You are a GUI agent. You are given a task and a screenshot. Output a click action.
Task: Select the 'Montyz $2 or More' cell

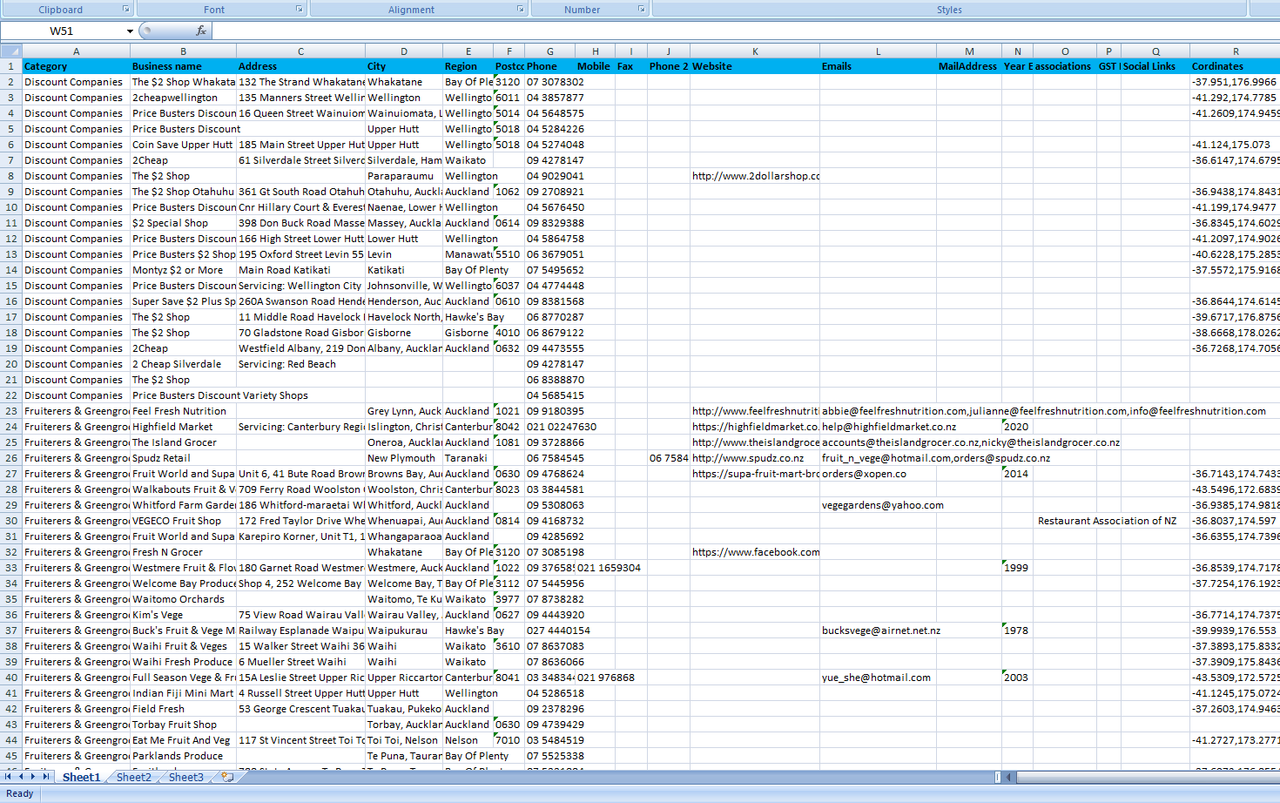(x=183, y=270)
